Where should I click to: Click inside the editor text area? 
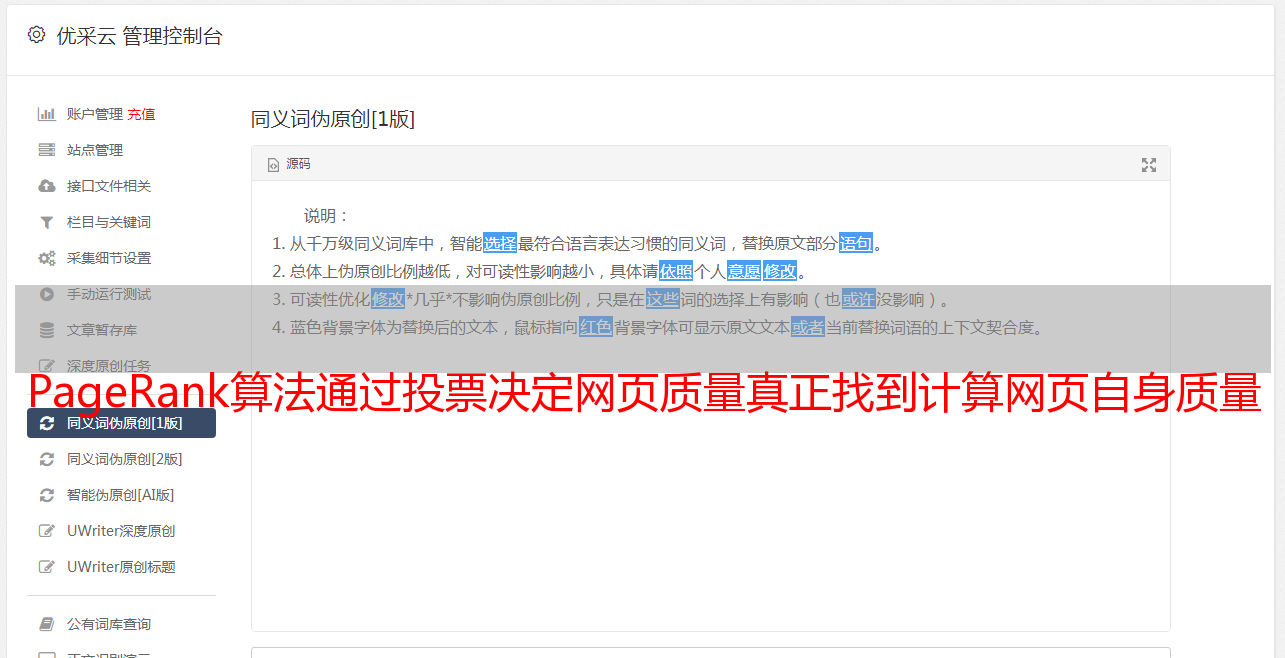[710, 500]
